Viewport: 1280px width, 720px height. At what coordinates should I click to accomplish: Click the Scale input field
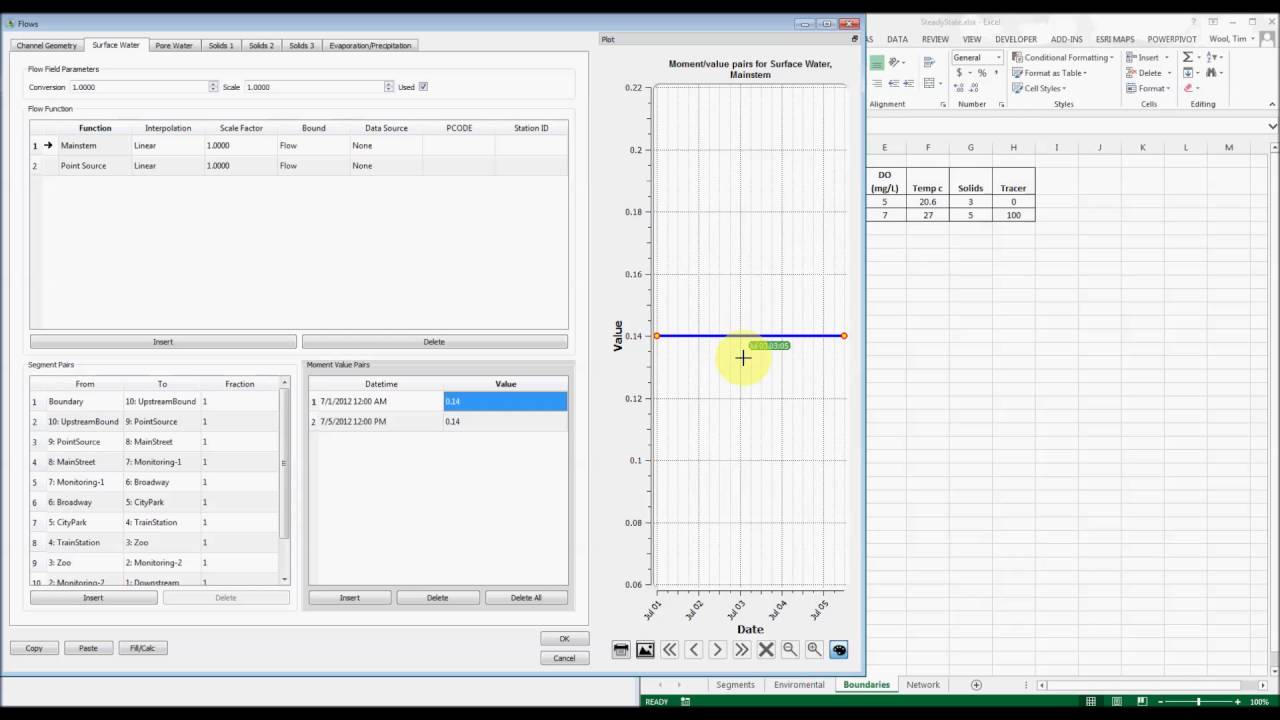pos(315,87)
